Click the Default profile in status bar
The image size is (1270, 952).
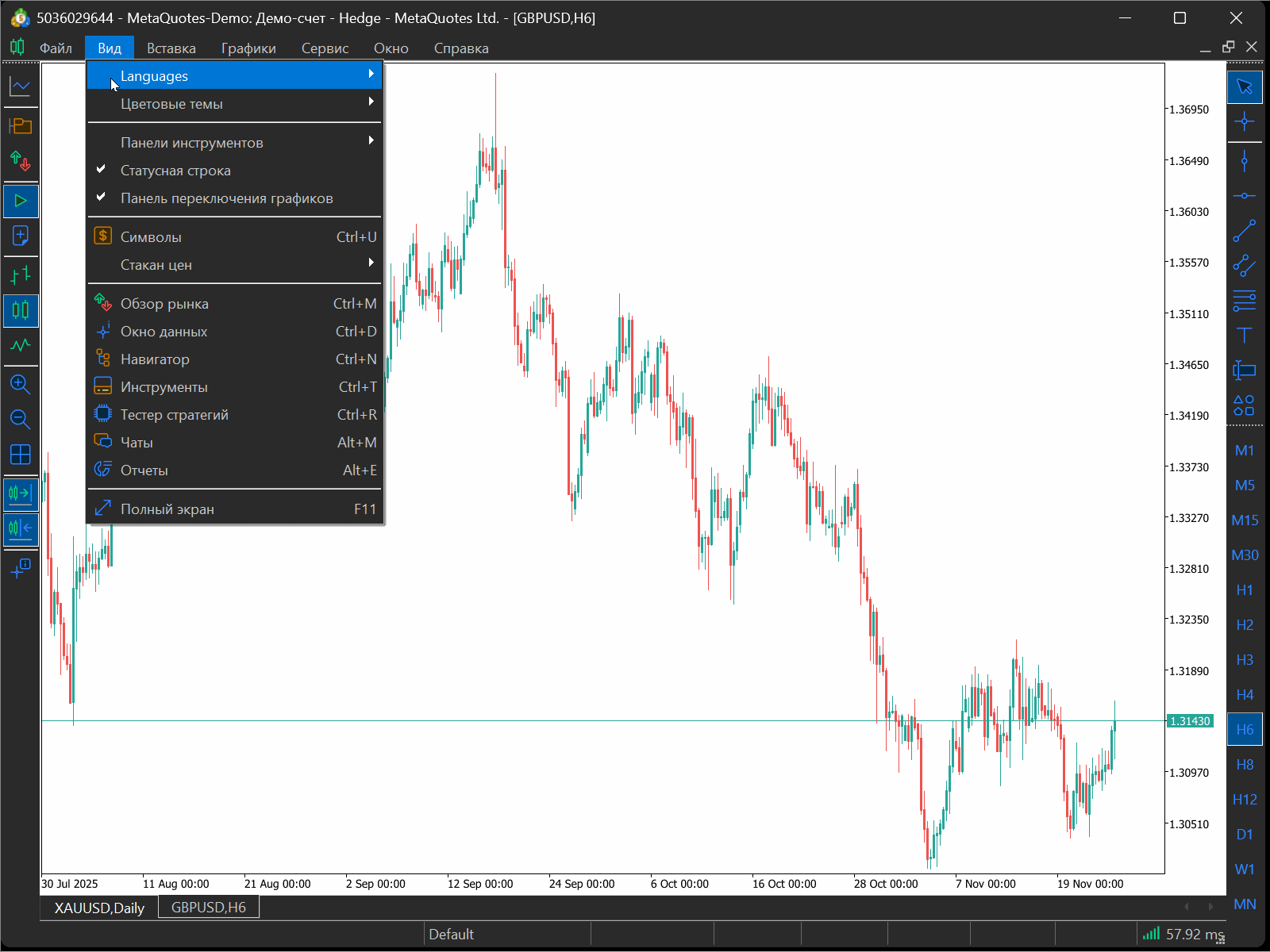[452, 935]
